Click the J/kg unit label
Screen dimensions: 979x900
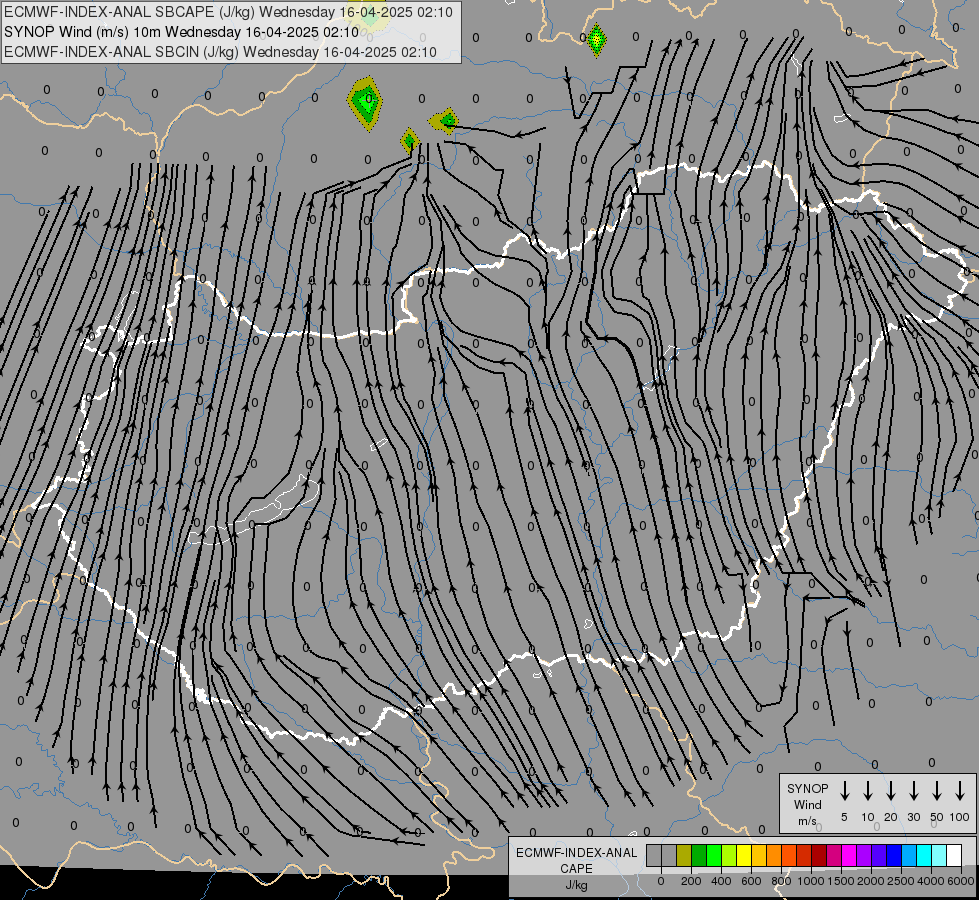point(576,885)
